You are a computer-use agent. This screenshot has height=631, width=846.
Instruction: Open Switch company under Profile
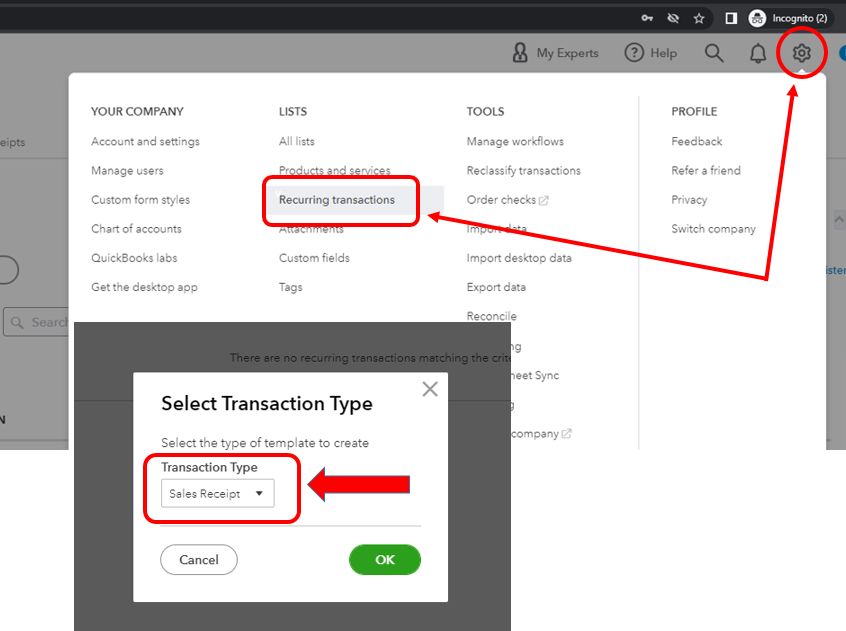coord(714,228)
